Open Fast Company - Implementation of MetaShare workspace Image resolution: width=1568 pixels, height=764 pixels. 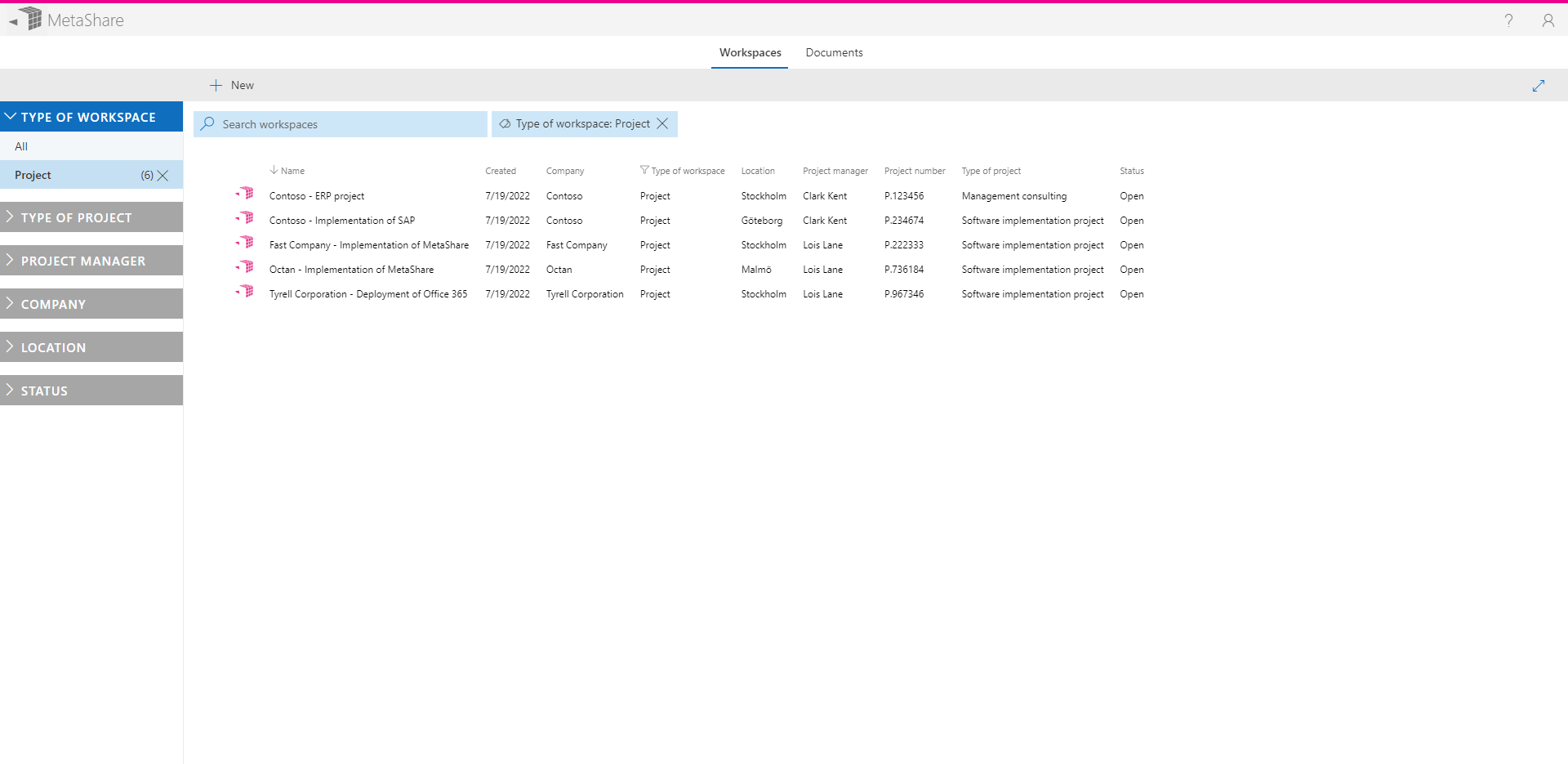pyautogui.click(x=369, y=244)
